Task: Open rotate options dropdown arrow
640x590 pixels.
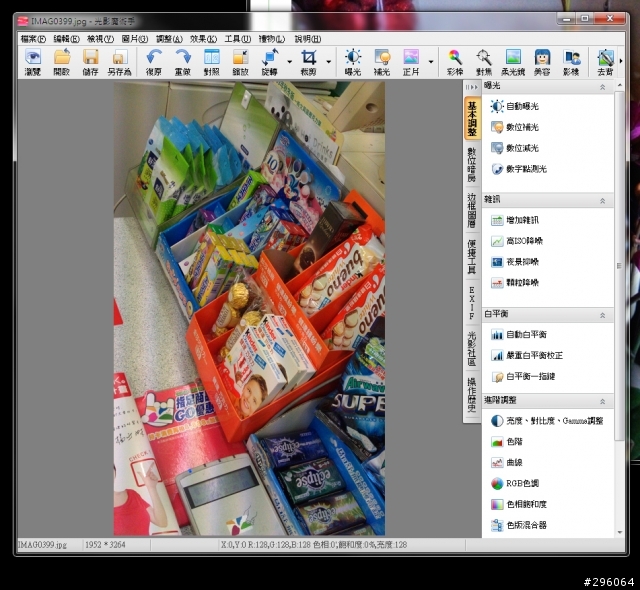Action: pyautogui.click(x=289, y=62)
